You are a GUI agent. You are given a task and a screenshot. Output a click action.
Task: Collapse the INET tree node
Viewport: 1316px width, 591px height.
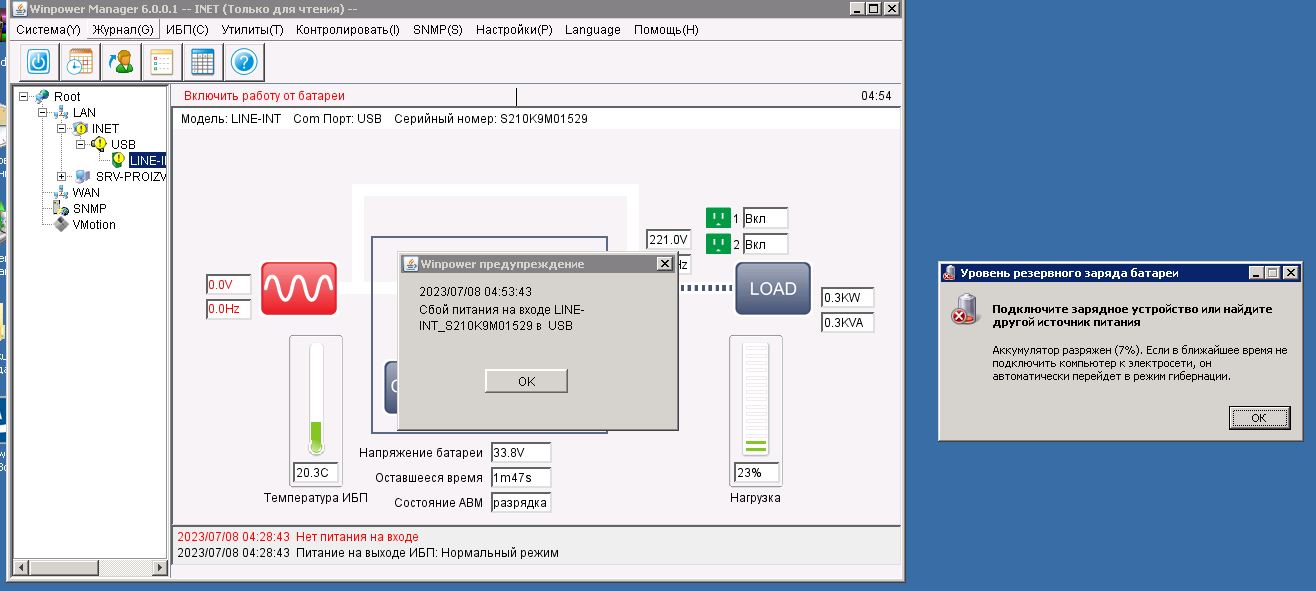pyautogui.click(x=62, y=129)
